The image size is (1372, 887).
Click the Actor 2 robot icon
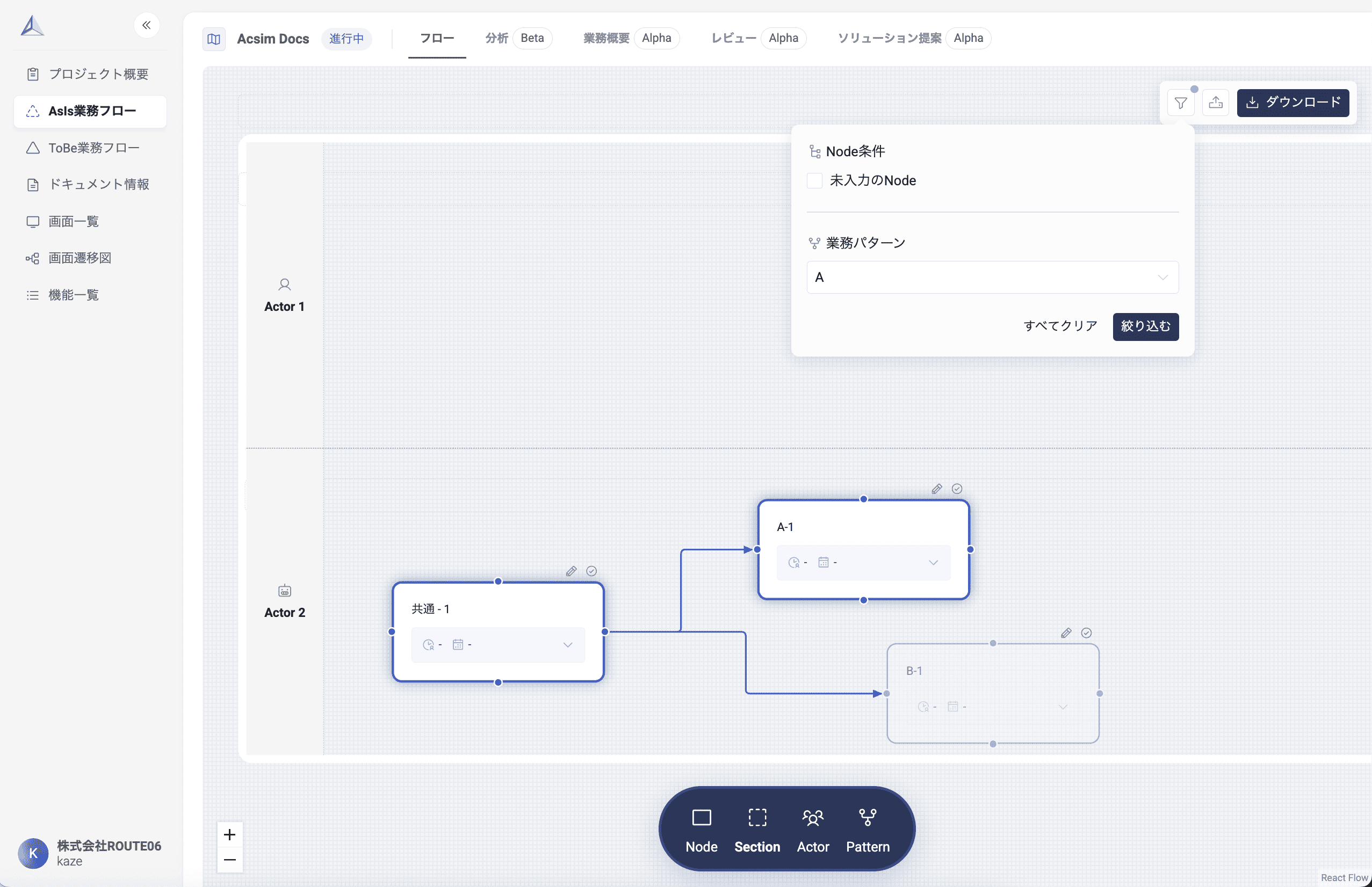tap(285, 591)
